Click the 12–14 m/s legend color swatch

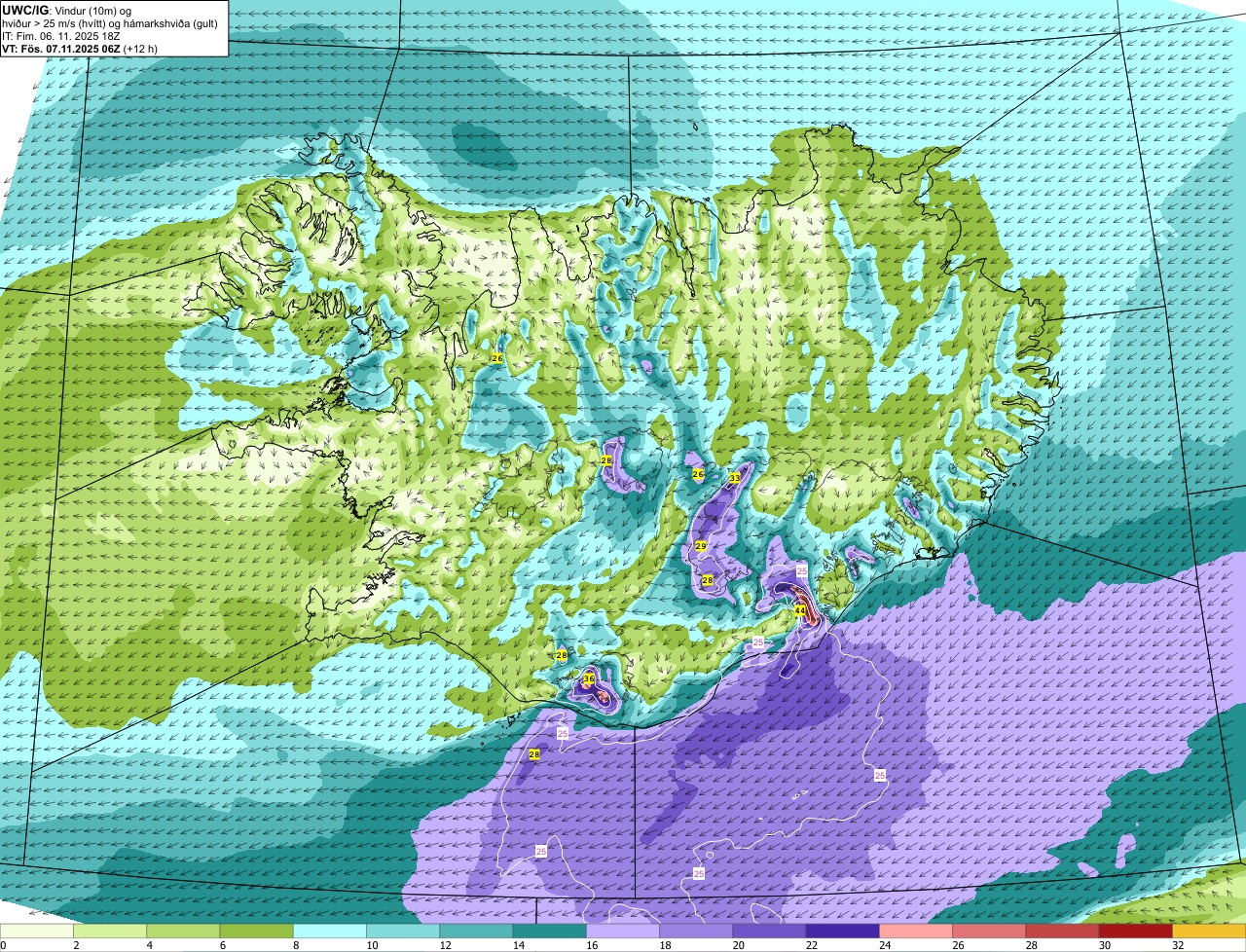(476, 932)
